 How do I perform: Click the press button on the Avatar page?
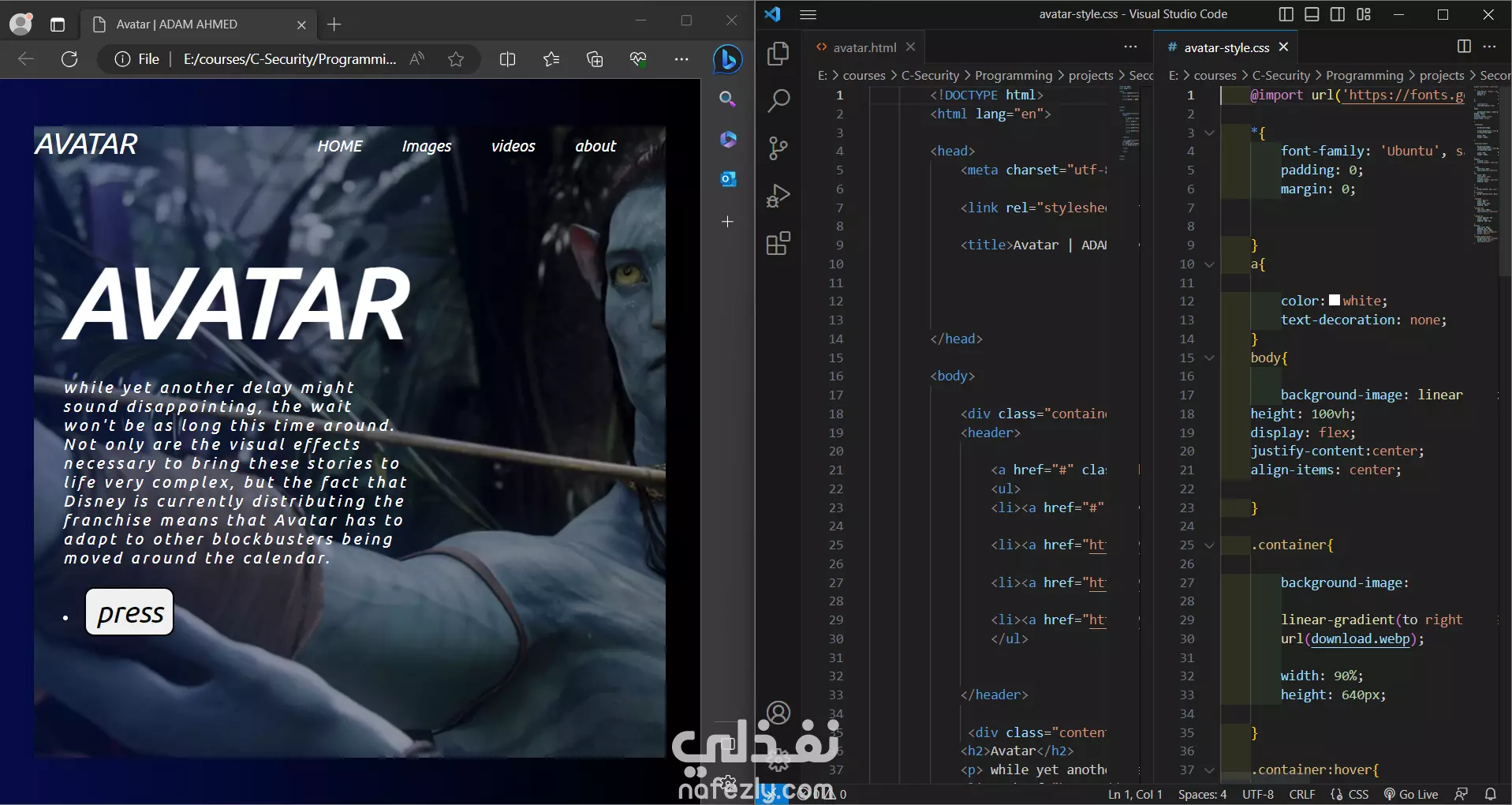130,612
